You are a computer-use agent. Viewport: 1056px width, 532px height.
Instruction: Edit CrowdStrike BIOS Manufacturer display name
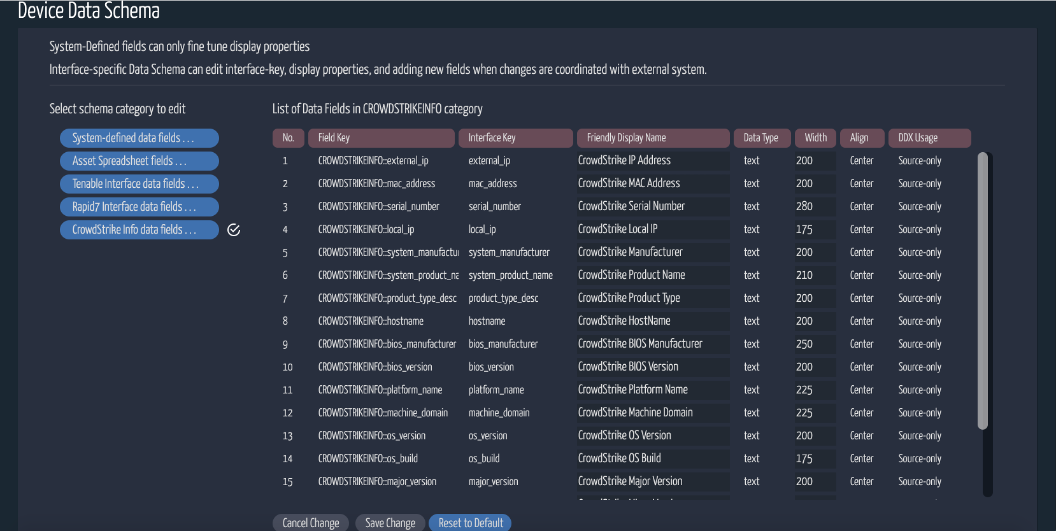[x=653, y=344]
